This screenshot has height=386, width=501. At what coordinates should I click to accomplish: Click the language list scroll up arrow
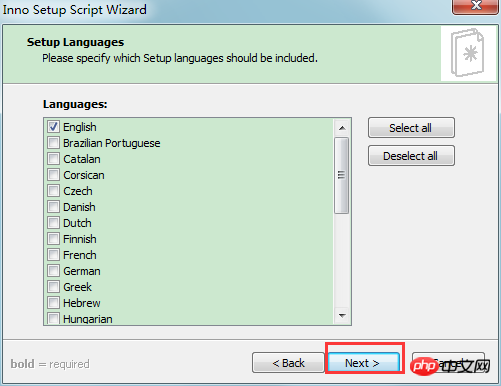pyautogui.click(x=342, y=128)
